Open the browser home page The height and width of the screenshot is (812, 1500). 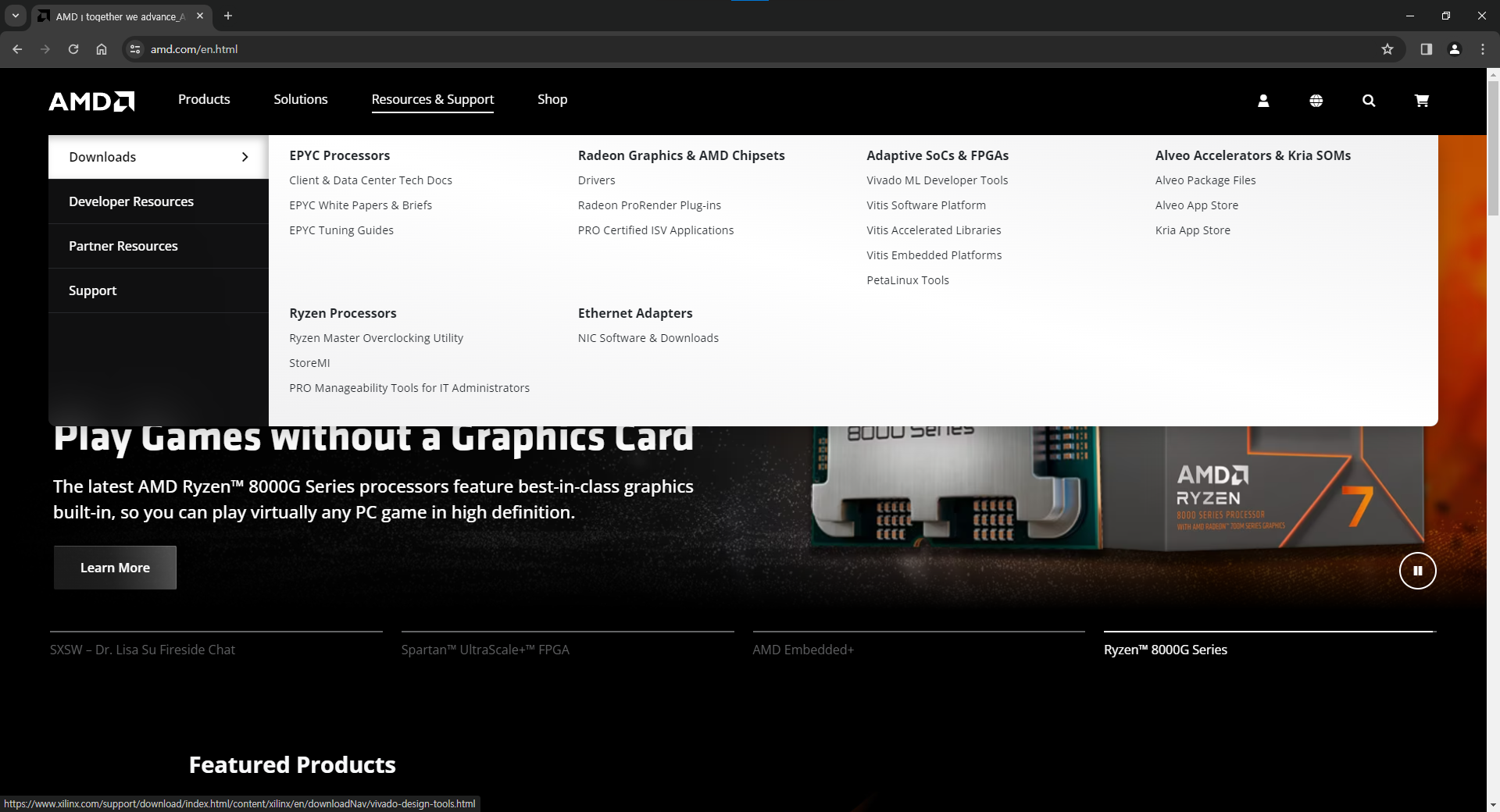102,49
